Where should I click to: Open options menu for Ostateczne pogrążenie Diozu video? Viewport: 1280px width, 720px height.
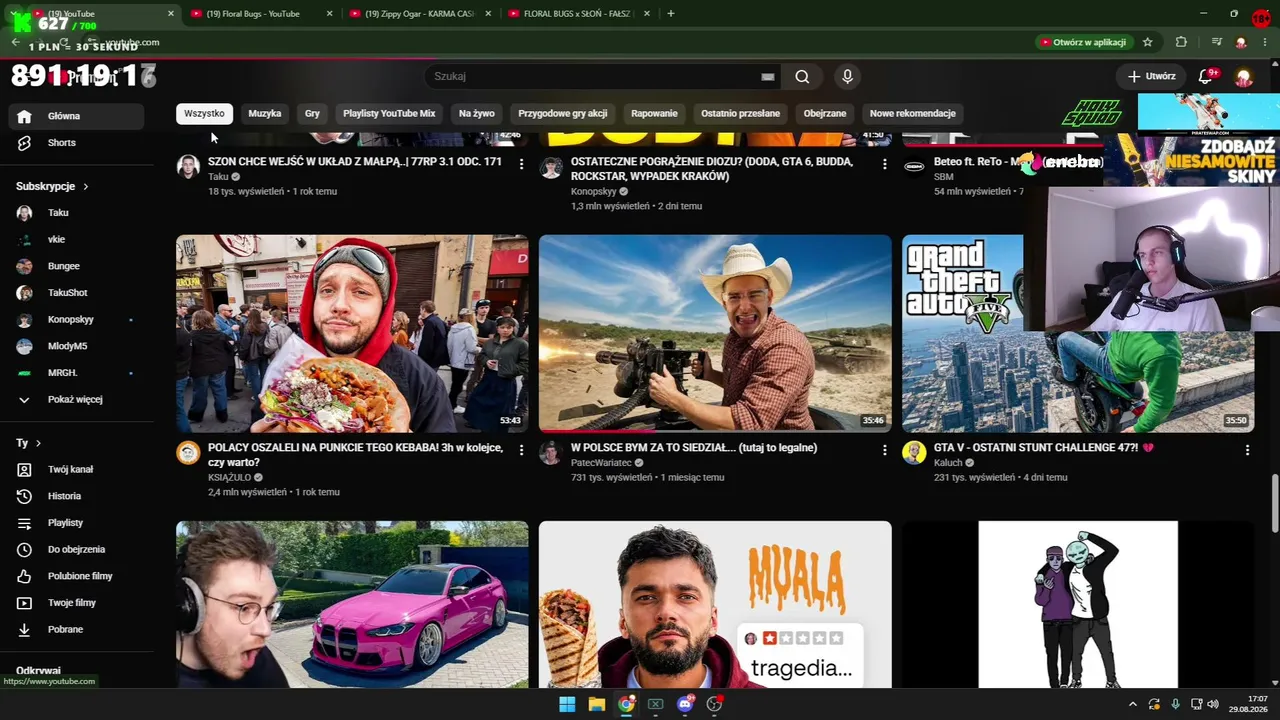coord(884,163)
